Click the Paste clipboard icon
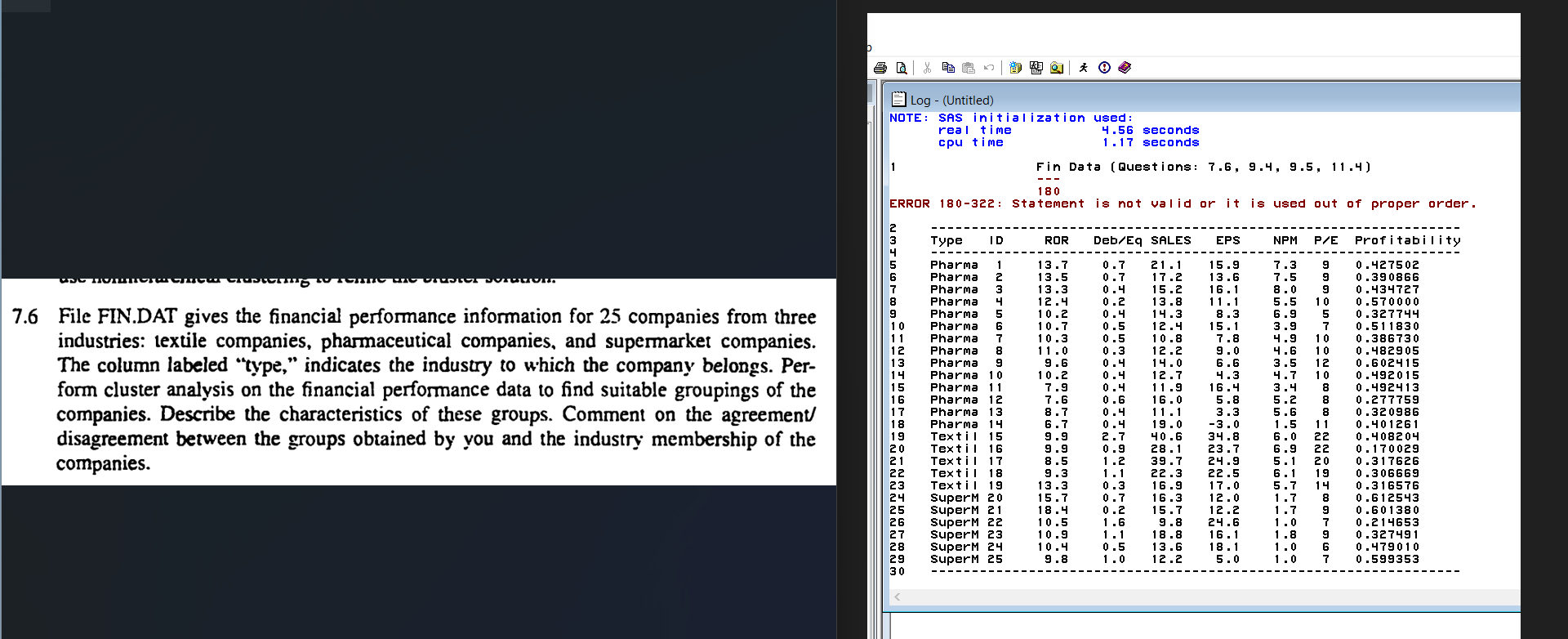Viewport: 1568px width, 639px height. [969, 68]
